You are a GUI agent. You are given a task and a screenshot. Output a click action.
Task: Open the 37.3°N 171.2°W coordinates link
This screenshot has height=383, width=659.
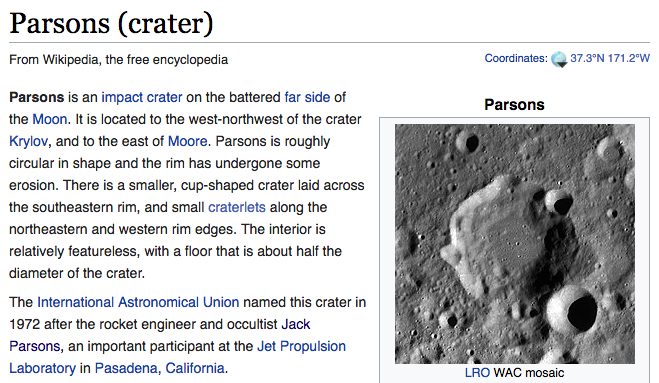(x=610, y=58)
